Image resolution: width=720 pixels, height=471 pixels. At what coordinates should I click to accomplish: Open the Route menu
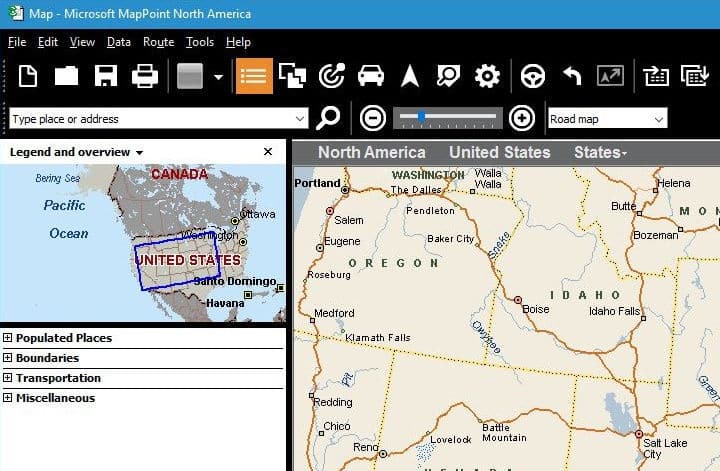click(x=158, y=42)
